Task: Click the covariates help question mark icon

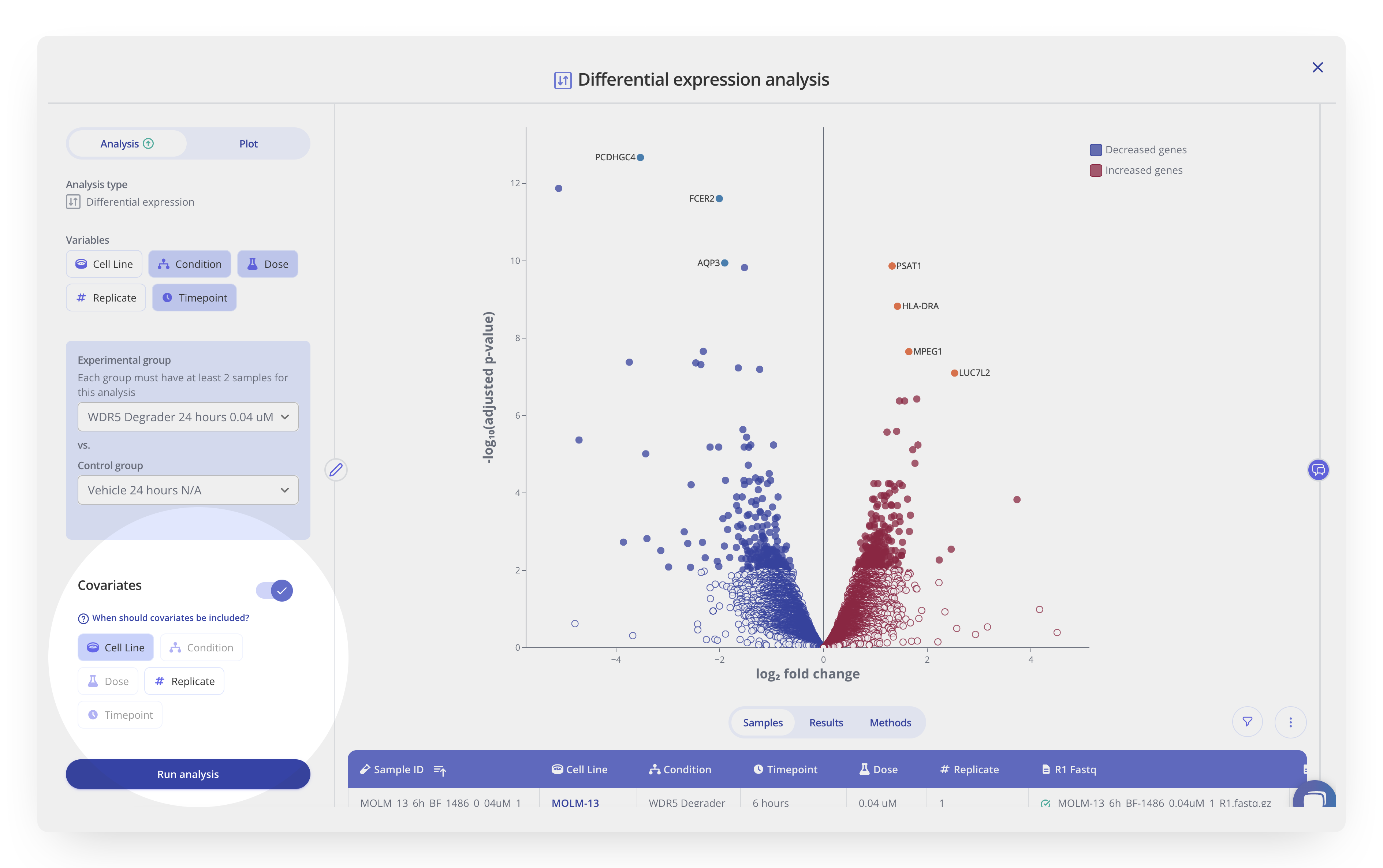Action: [x=83, y=618]
